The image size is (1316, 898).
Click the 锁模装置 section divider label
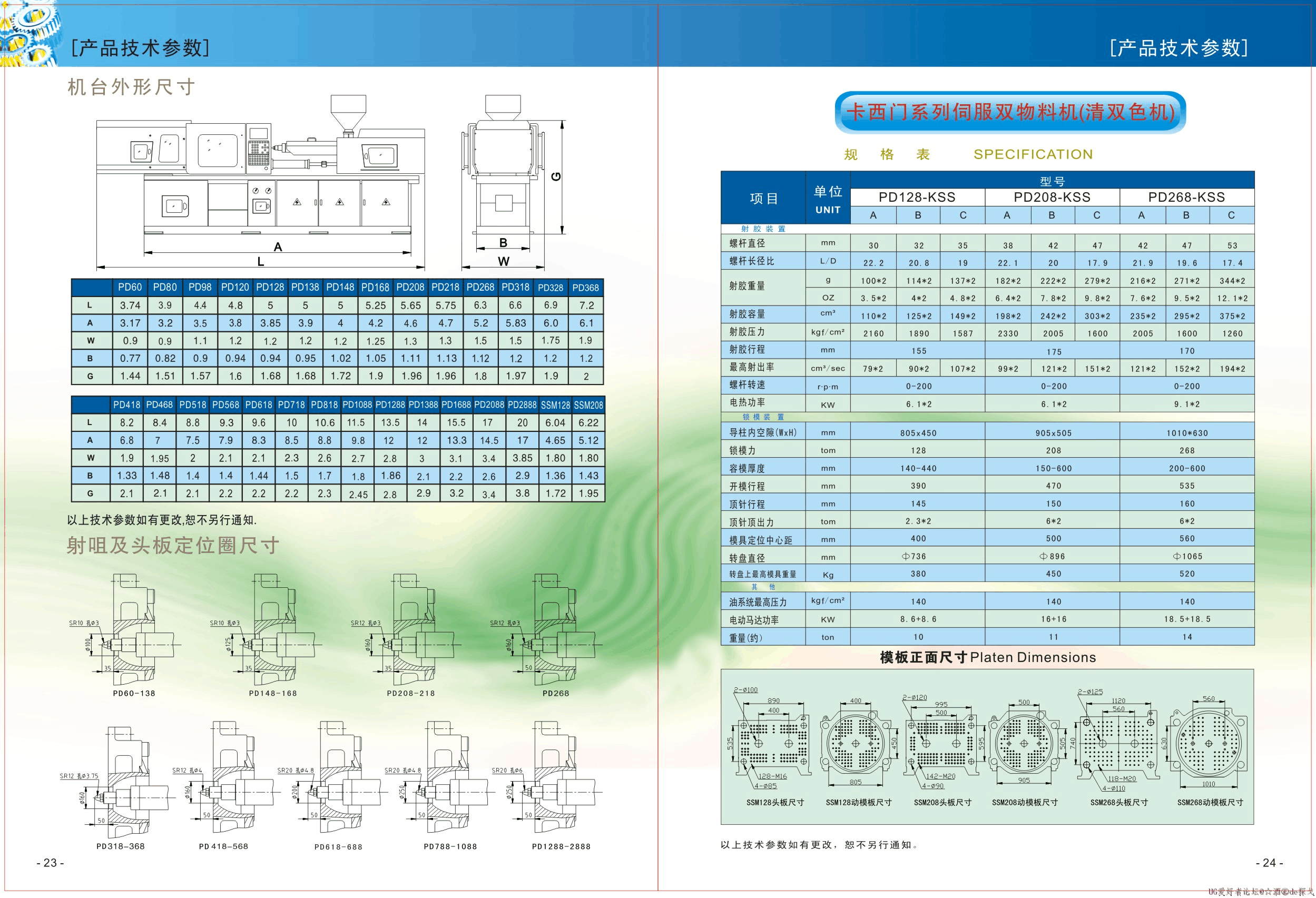pos(763,417)
